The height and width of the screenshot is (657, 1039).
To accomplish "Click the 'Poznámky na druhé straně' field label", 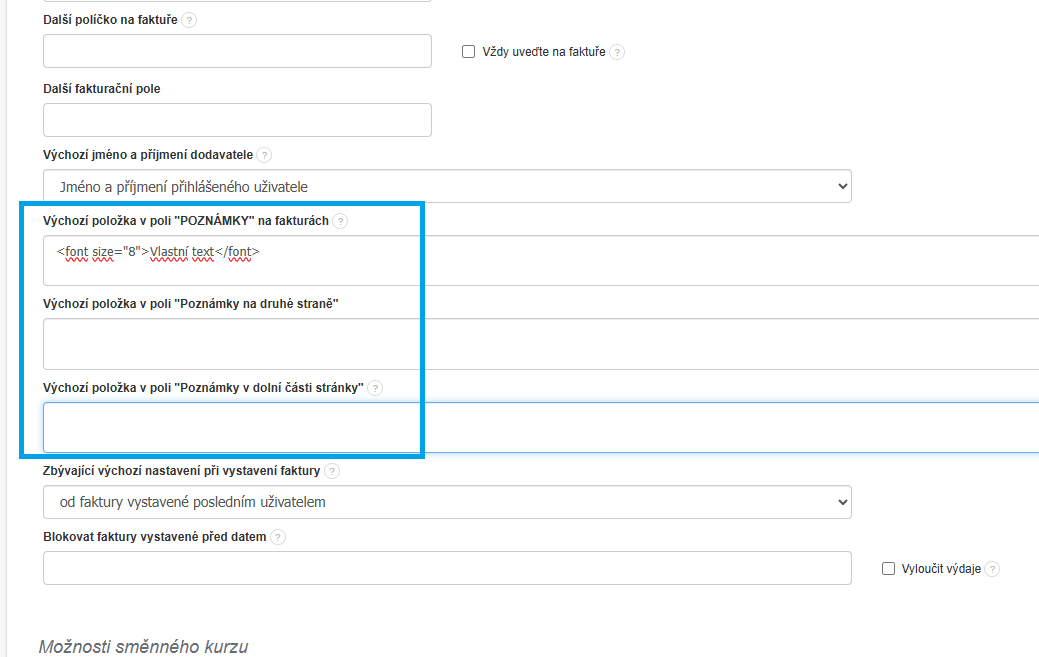I will 190,304.
